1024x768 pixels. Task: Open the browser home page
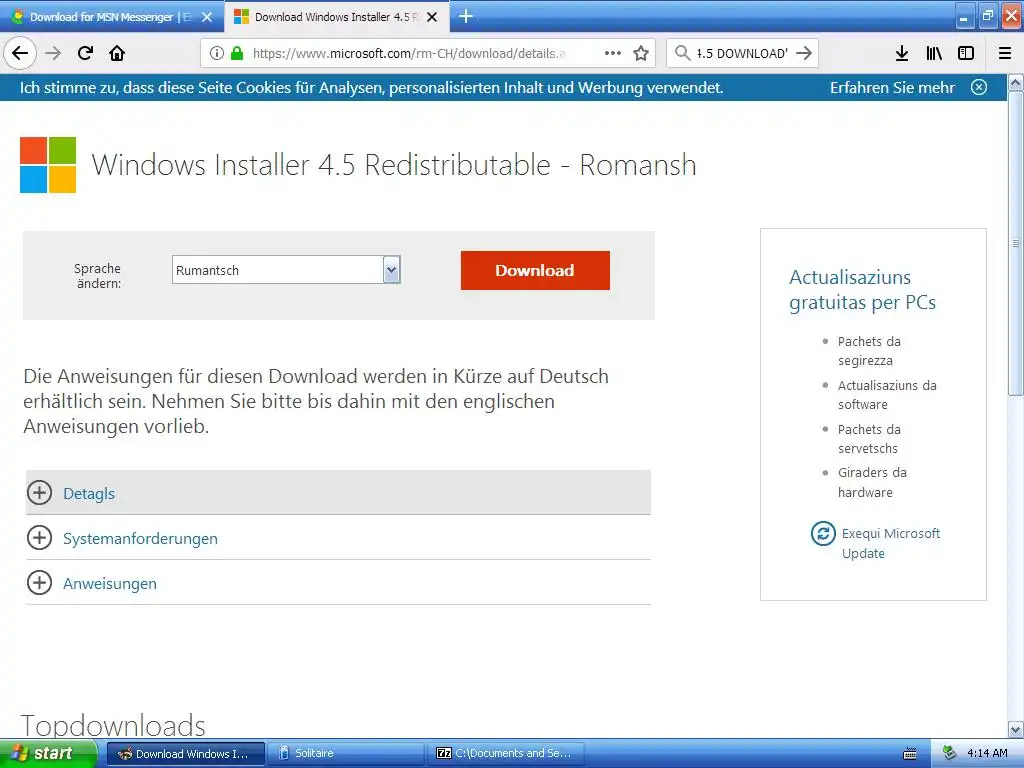[x=117, y=53]
